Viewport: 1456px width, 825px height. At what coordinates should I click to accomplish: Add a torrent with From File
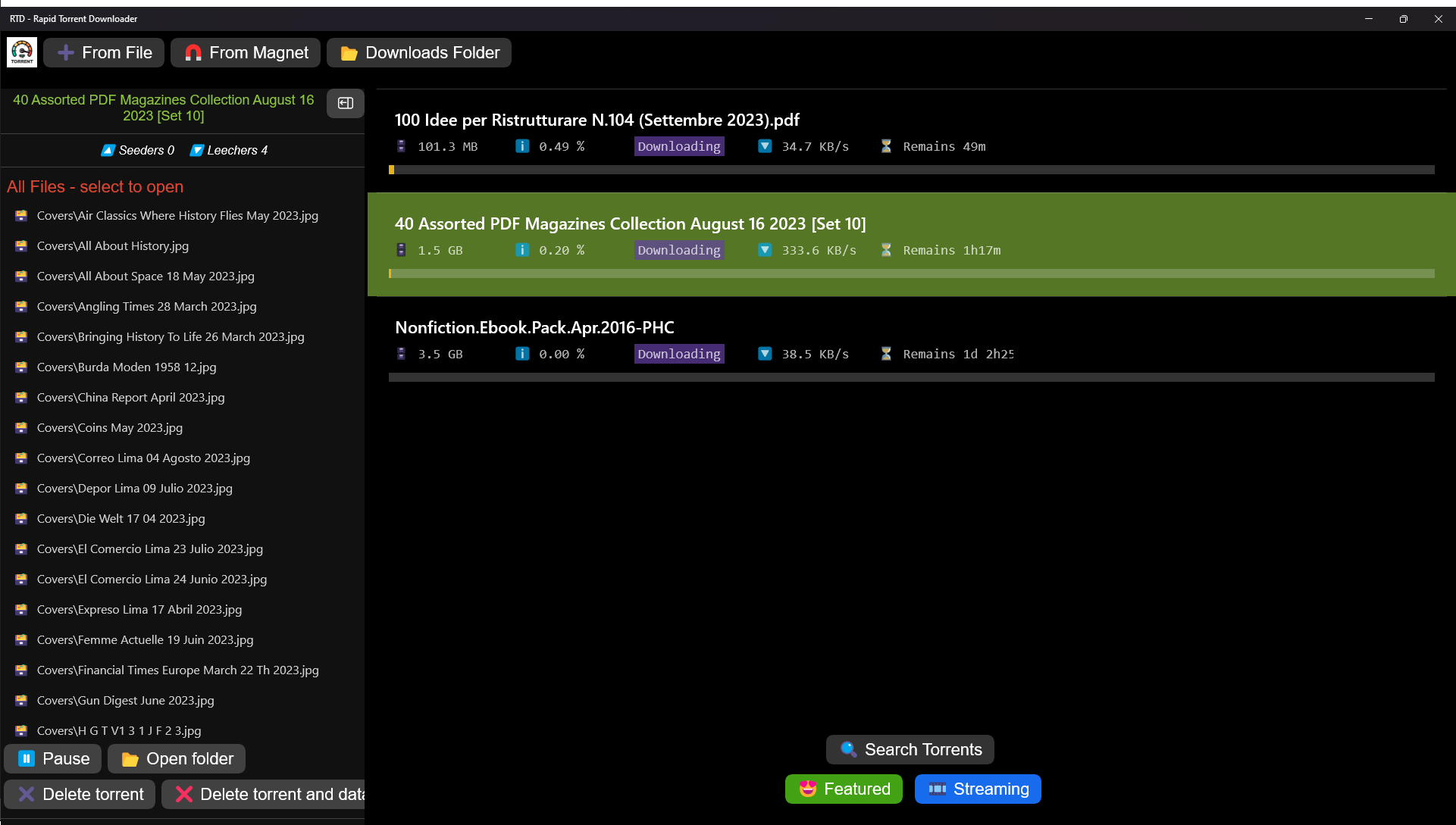coord(105,52)
